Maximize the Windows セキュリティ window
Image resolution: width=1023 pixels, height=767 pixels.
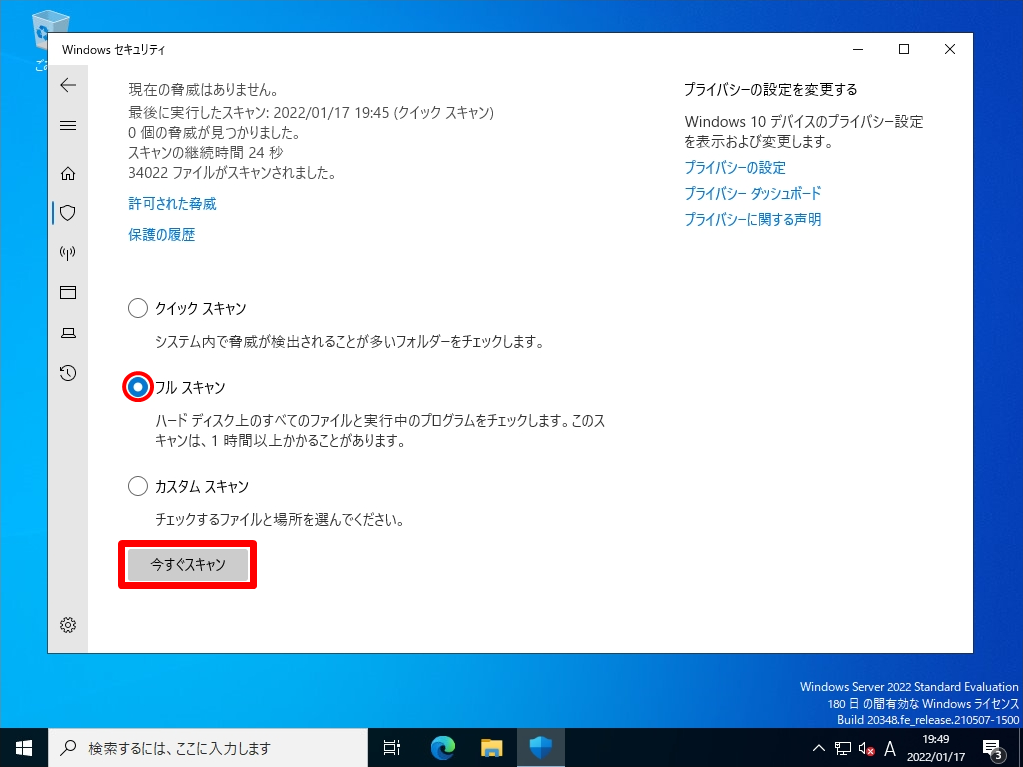pos(904,49)
